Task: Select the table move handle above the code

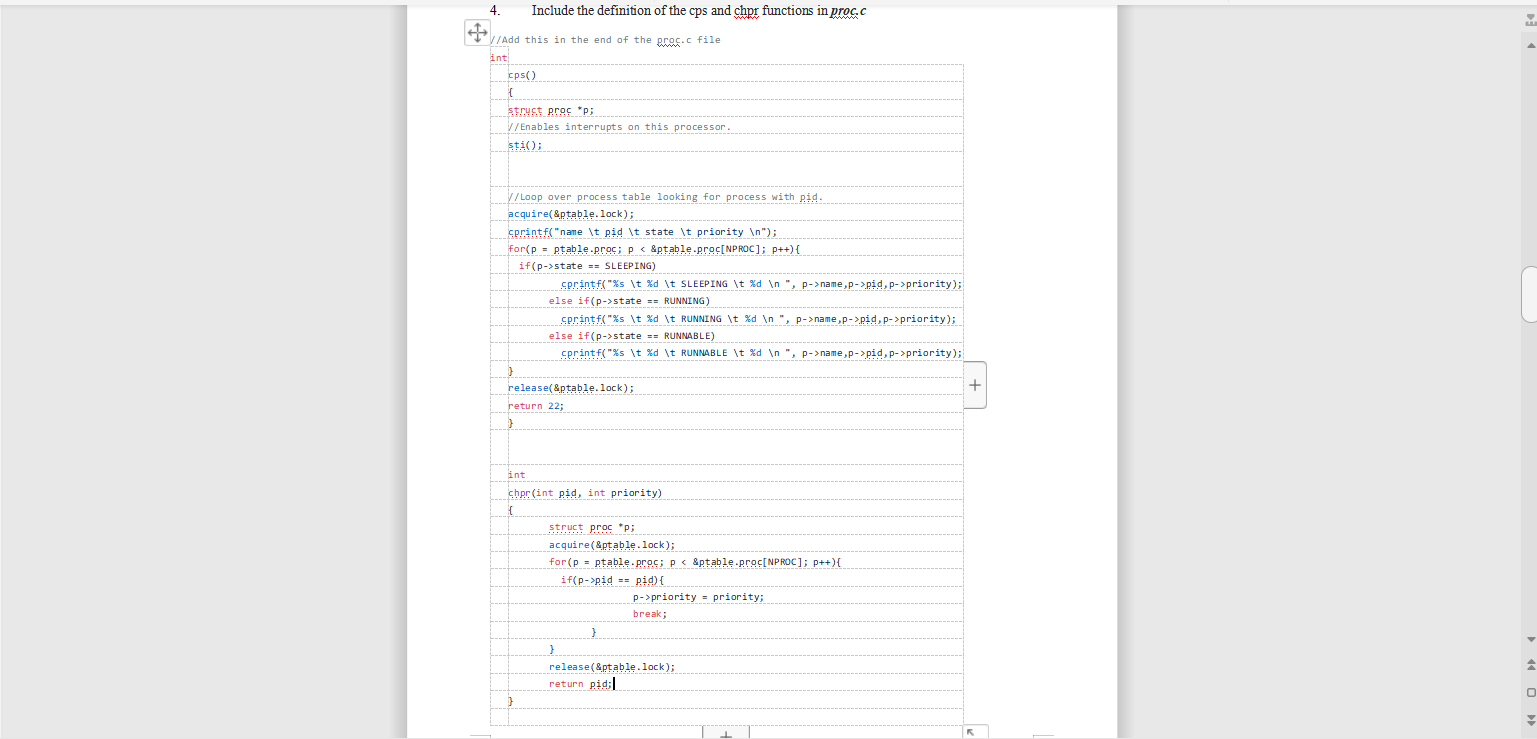Action: click(477, 32)
